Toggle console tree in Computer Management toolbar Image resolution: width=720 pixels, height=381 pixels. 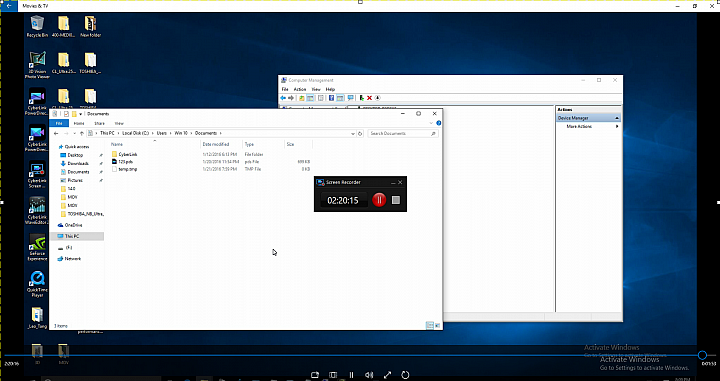(x=310, y=98)
